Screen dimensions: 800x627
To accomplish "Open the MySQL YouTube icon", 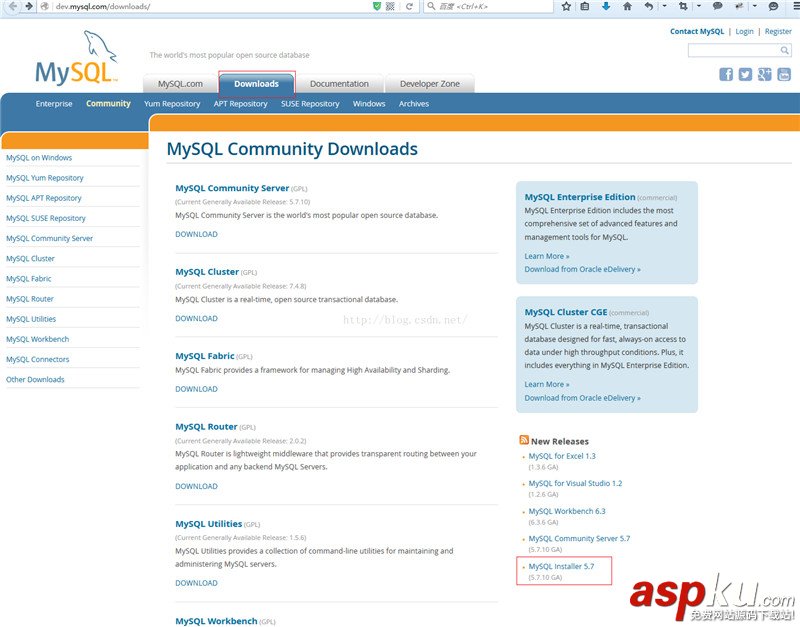I will tap(784, 74).
